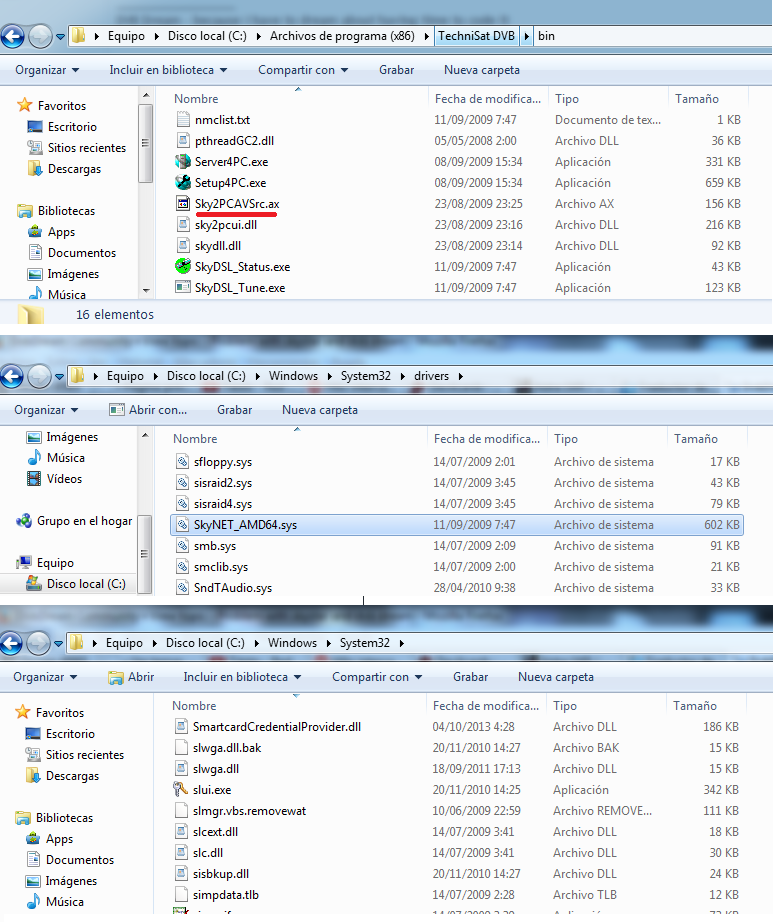The width and height of the screenshot is (776, 922).
Task: Click the Server4PC.exe application icon
Action: tap(183, 161)
